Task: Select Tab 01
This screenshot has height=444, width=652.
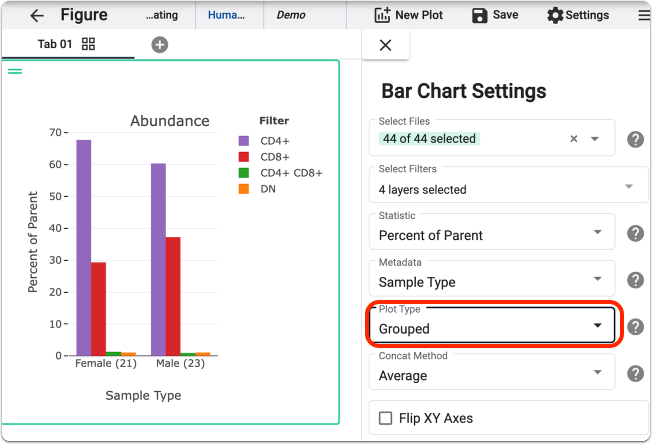Action: click(x=55, y=44)
